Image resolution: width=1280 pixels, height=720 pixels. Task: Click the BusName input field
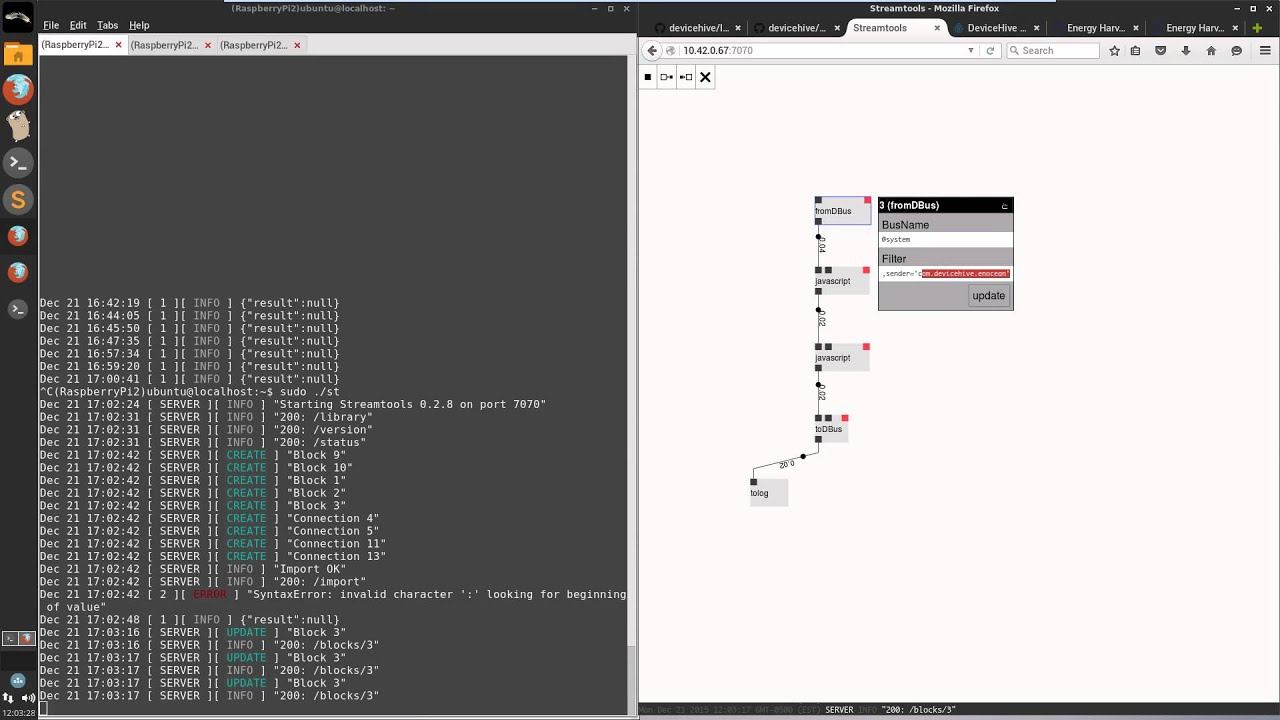pyautogui.click(x=945, y=240)
